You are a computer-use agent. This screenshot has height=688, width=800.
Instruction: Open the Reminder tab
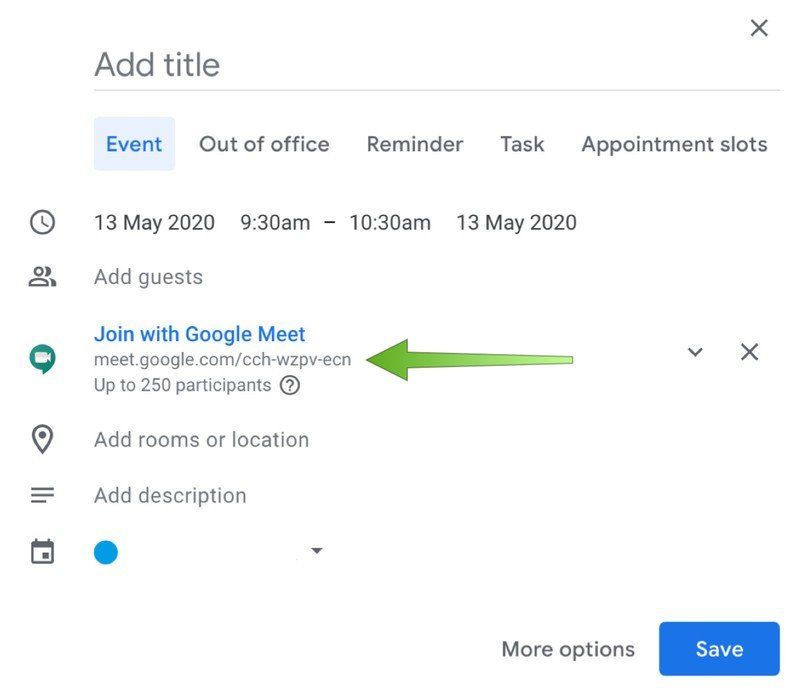pos(414,144)
